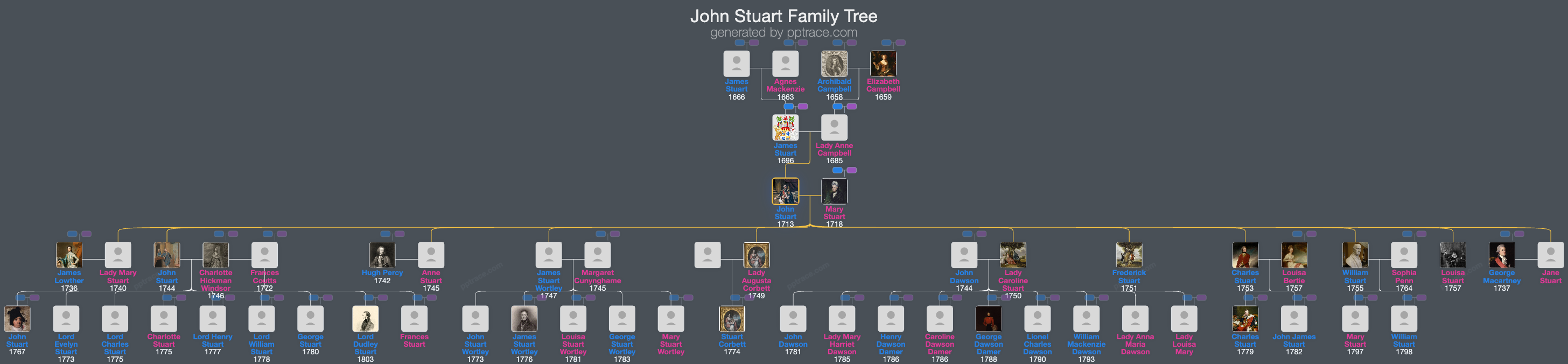The image size is (1568, 364).
Task: Open Lady Anna Maria Dawson name link
Action: tap(1135, 344)
